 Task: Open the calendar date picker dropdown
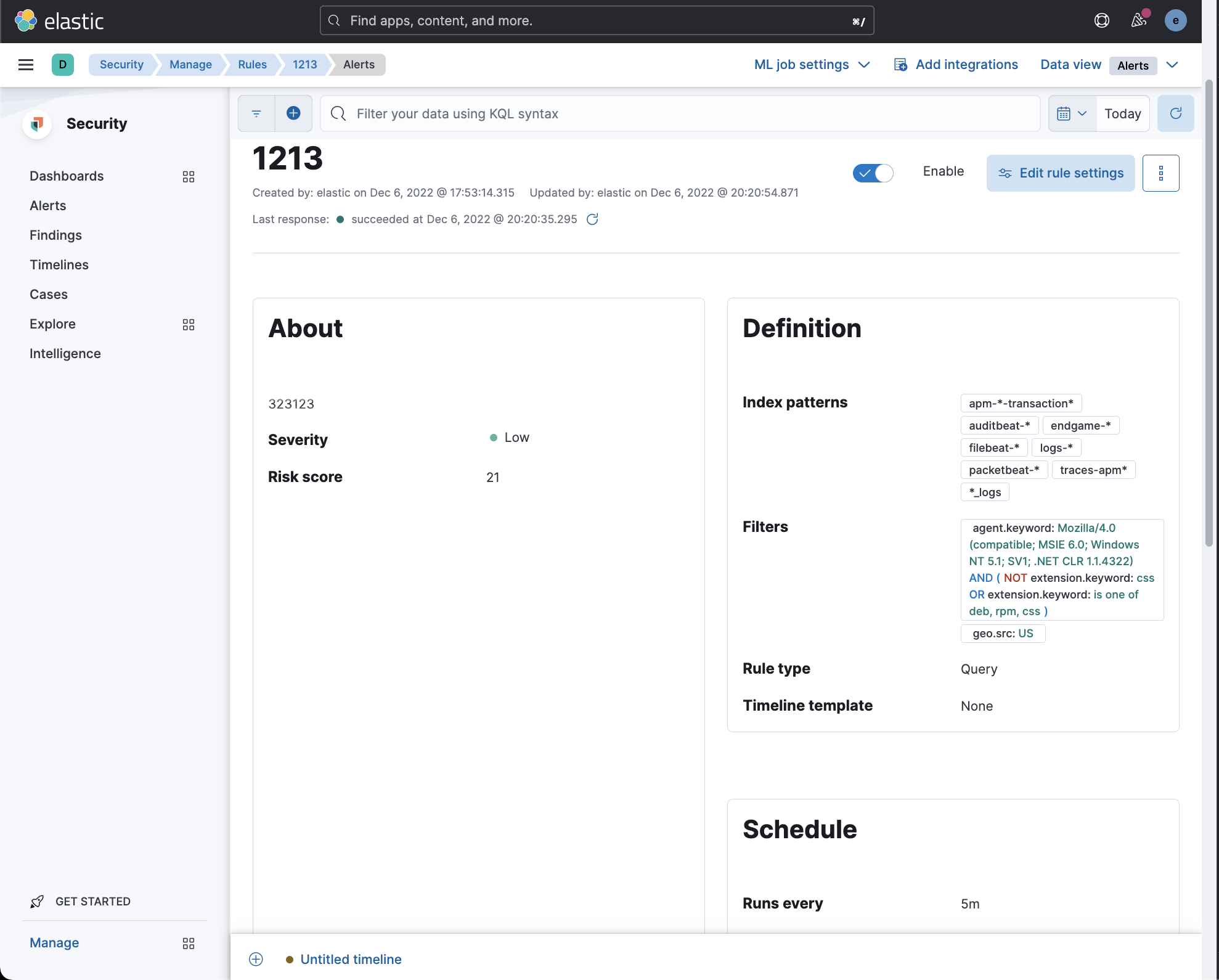1071,113
